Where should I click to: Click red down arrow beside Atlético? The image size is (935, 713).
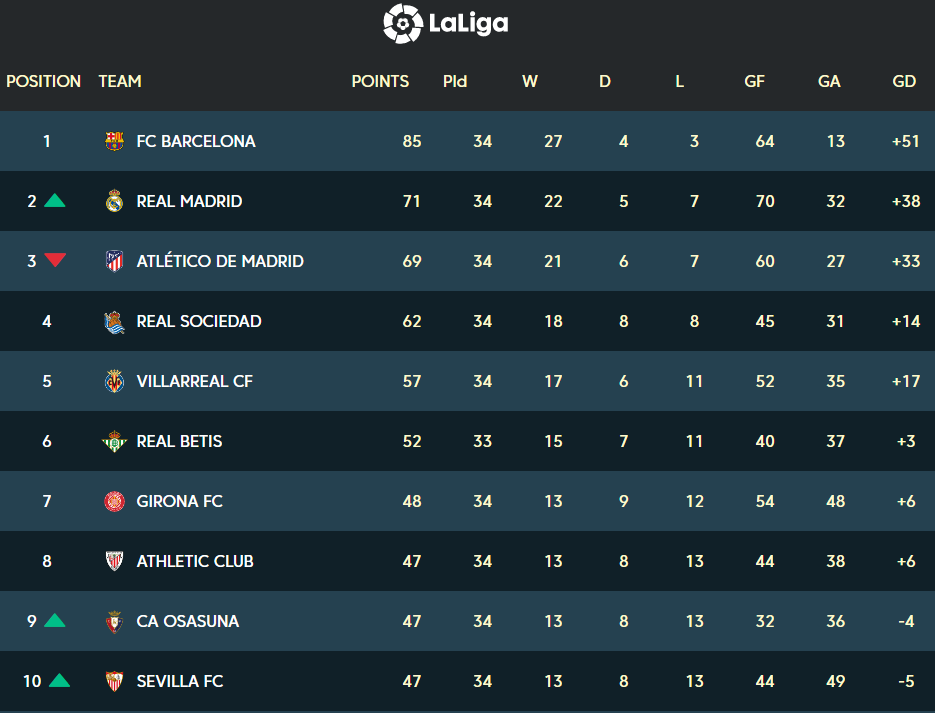(x=55, y=260)
